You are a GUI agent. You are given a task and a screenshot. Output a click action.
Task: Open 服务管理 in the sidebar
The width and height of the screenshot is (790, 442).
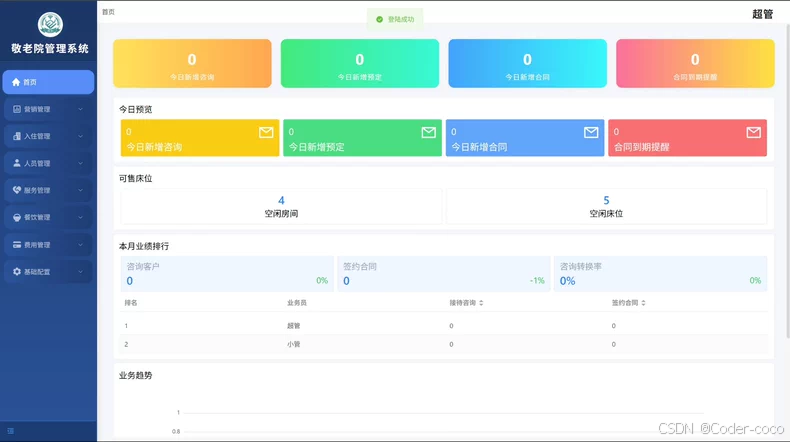point(48,190)
